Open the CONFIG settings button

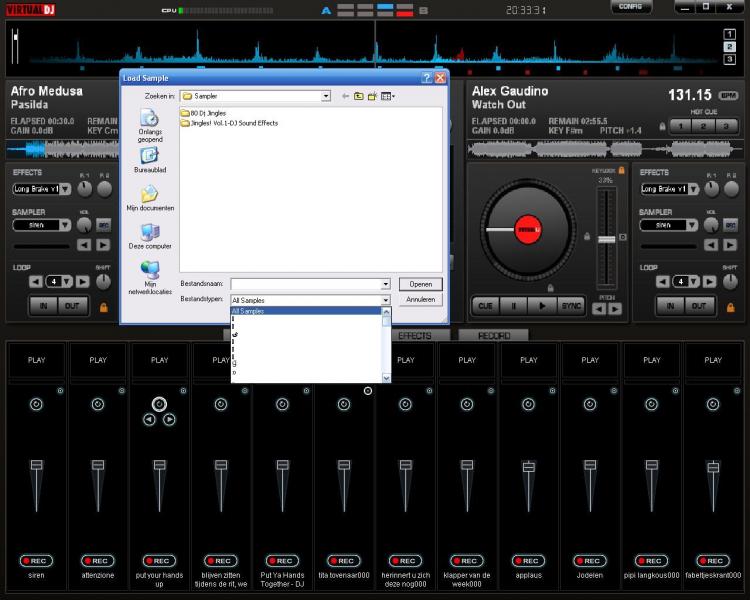631,7
